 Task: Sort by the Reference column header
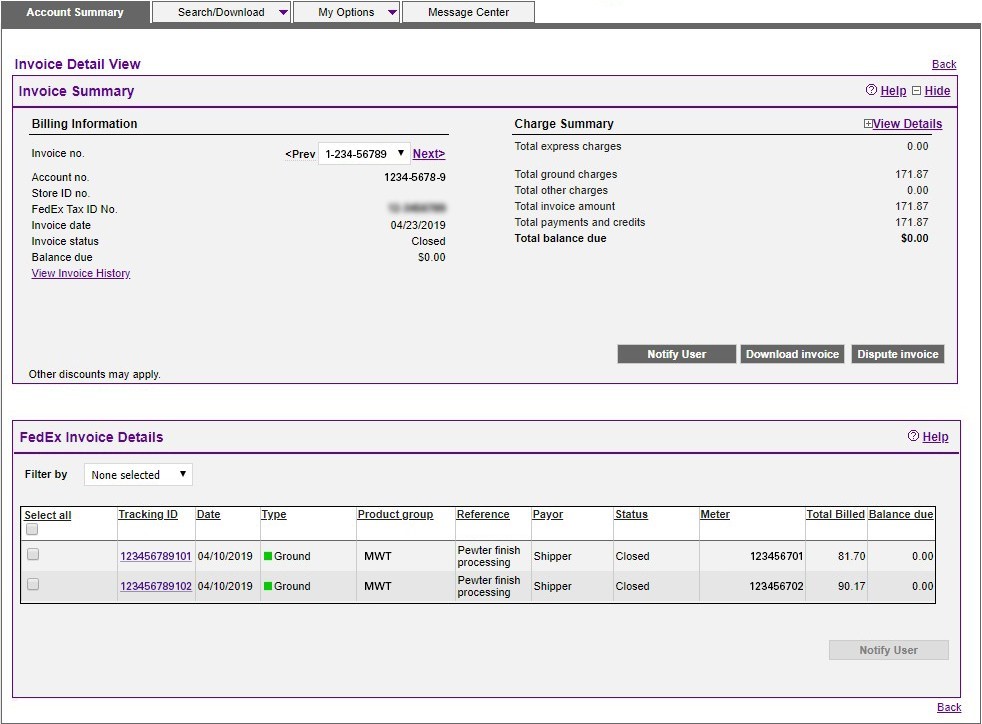[483, 514]
